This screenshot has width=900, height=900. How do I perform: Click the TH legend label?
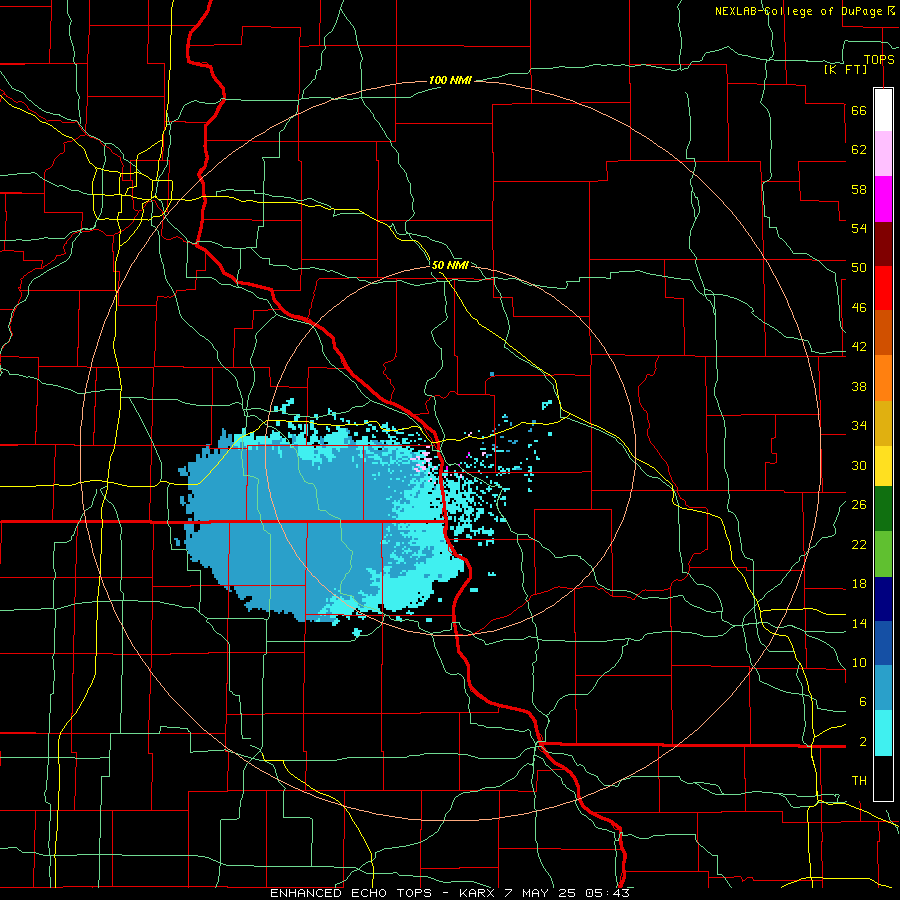coord(859,781)
